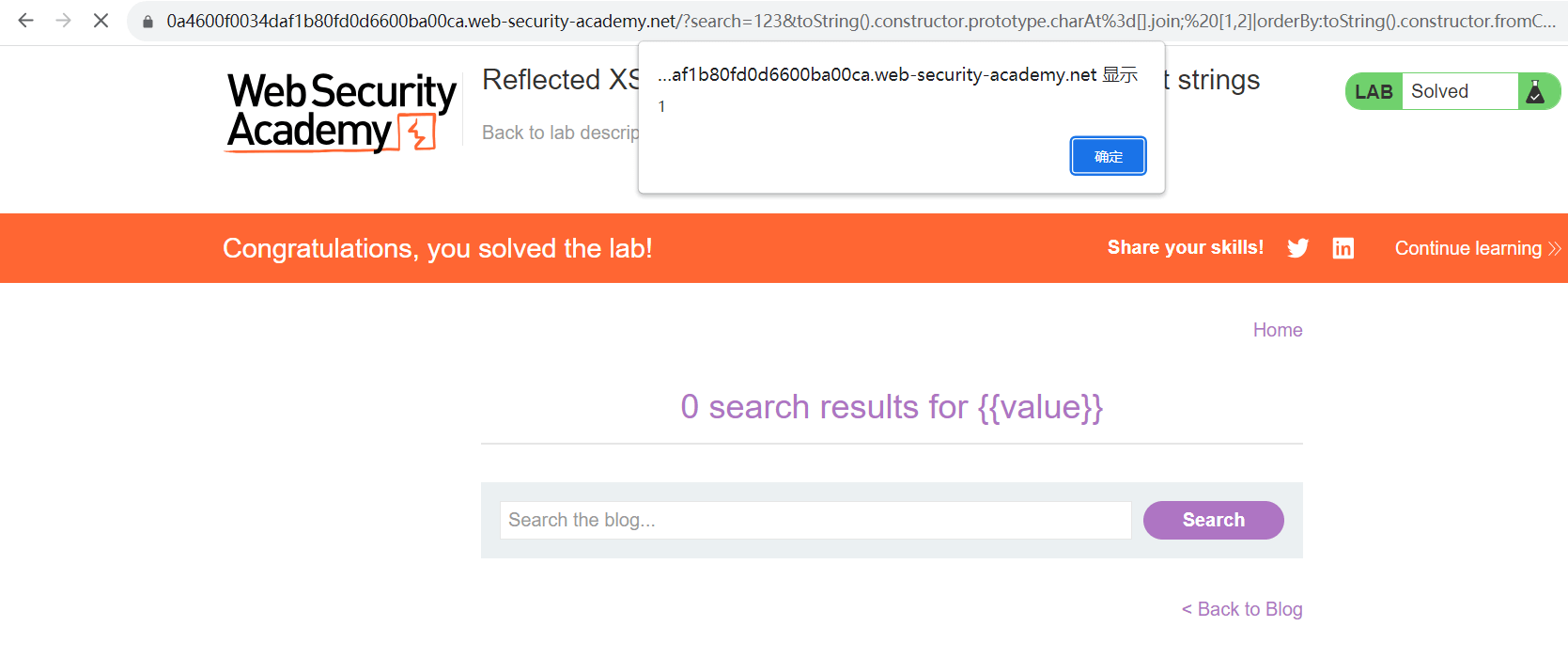
Task: Click the 0 search results heading
Action: [x=891, y=407]
